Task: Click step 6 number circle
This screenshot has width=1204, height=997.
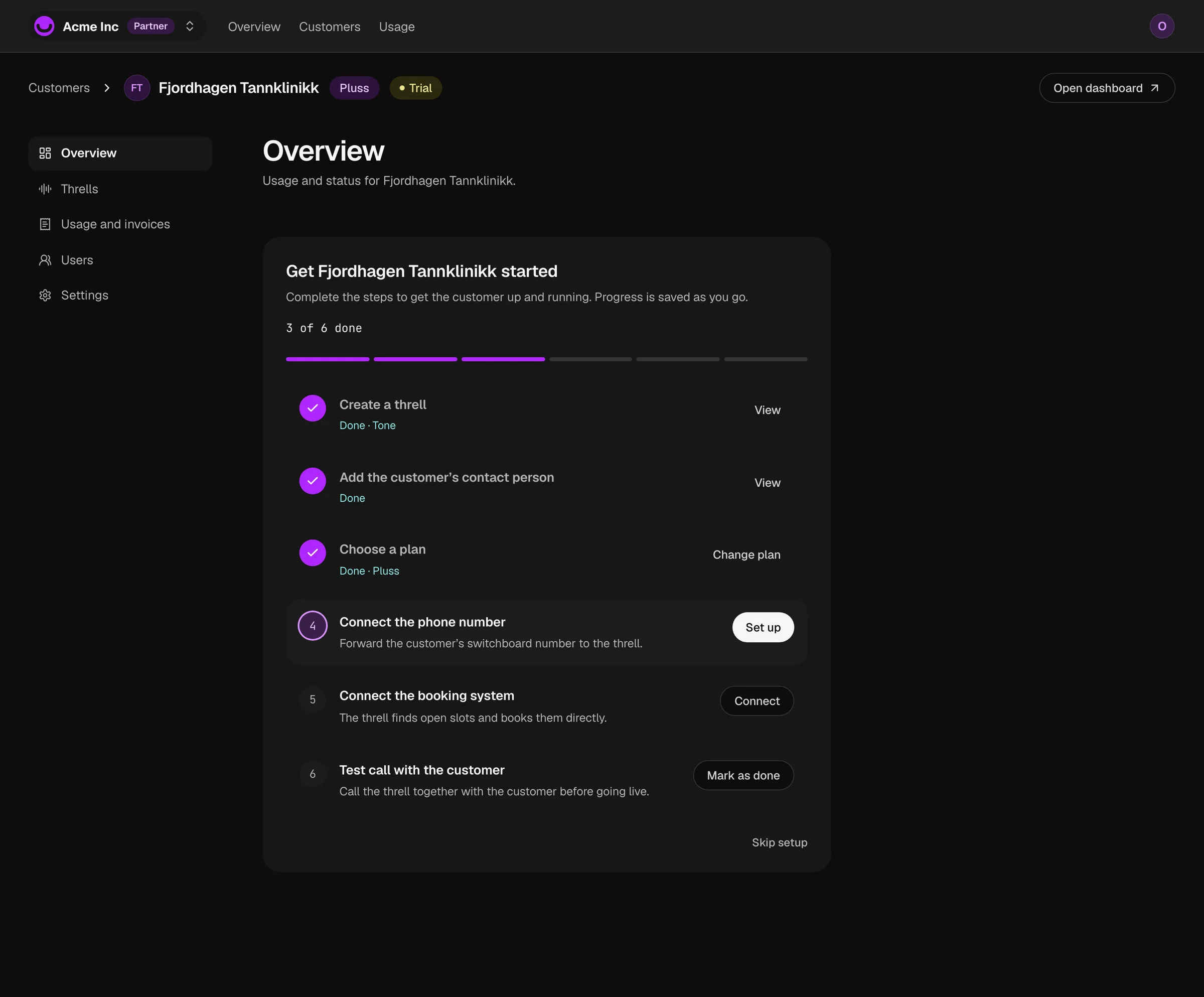Action: 313,774
